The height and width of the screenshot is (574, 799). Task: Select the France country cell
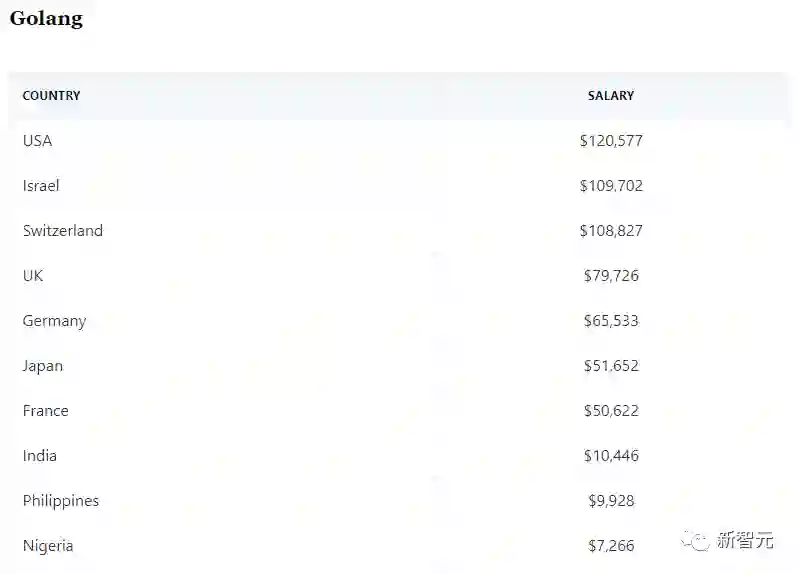coord(46,411)
